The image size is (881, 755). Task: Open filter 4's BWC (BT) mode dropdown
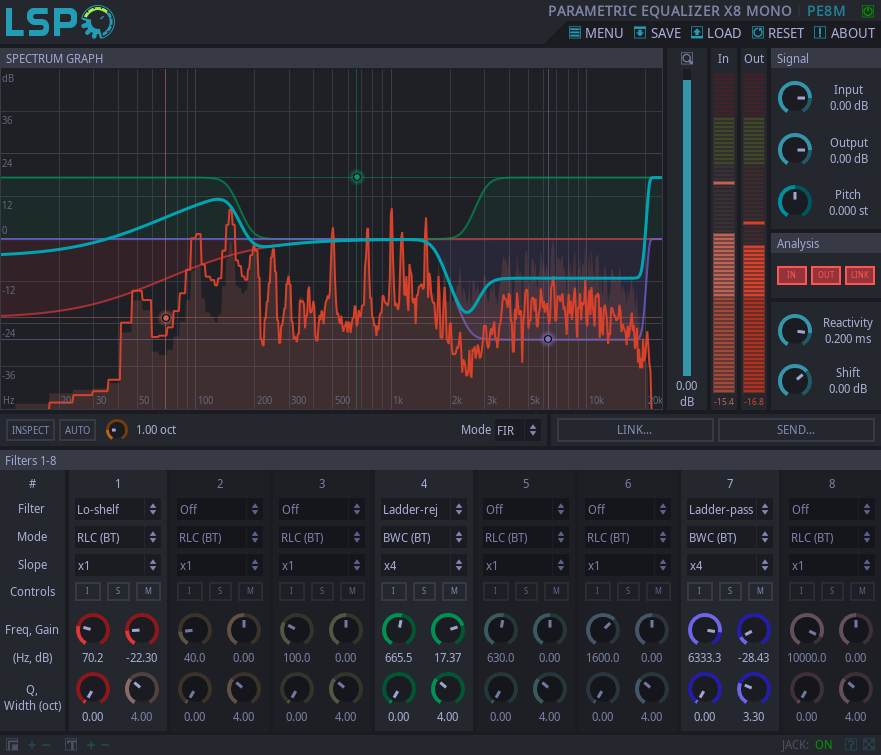tap(424, 537)
